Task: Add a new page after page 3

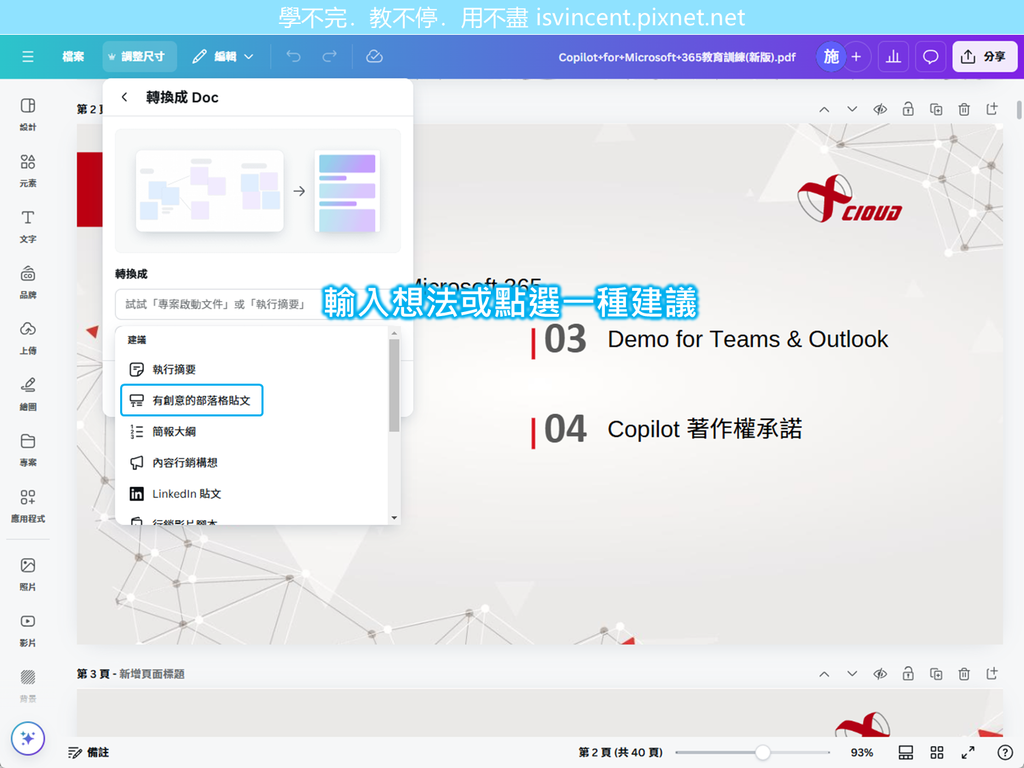Action: pos(992,673)
